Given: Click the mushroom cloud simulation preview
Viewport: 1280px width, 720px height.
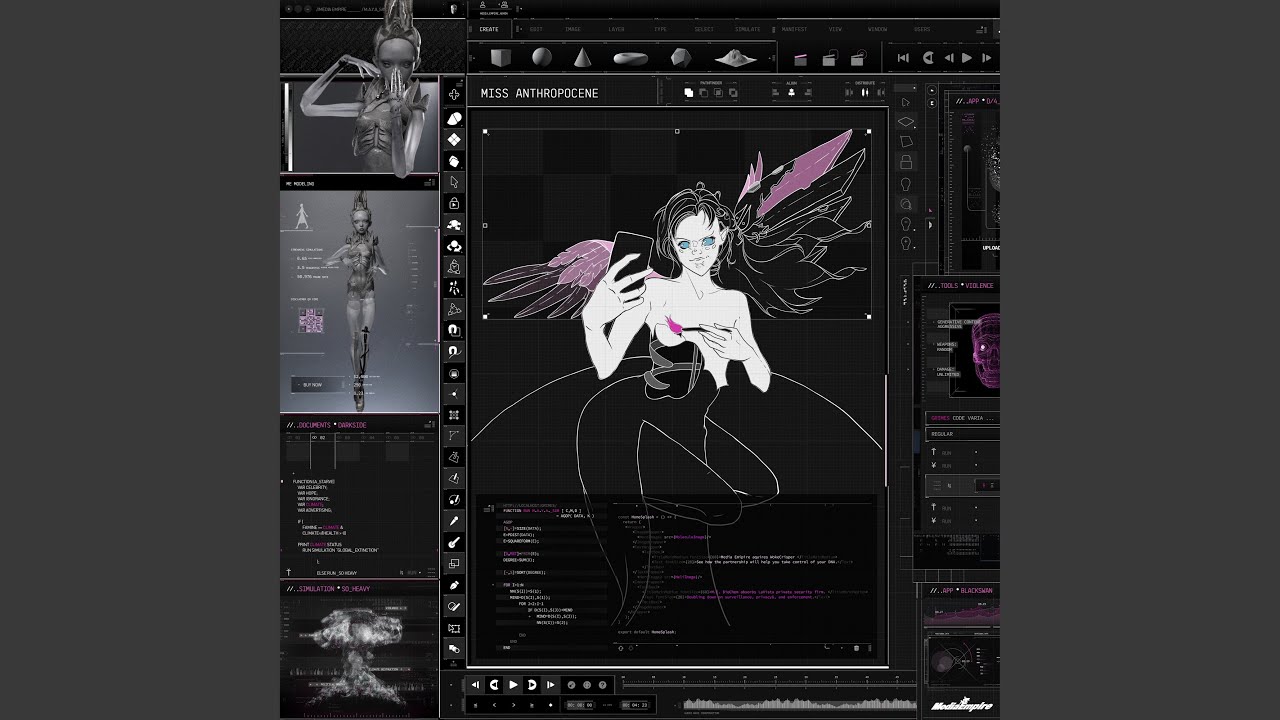Looking at the screenshot, I should (x=358, y=654).
